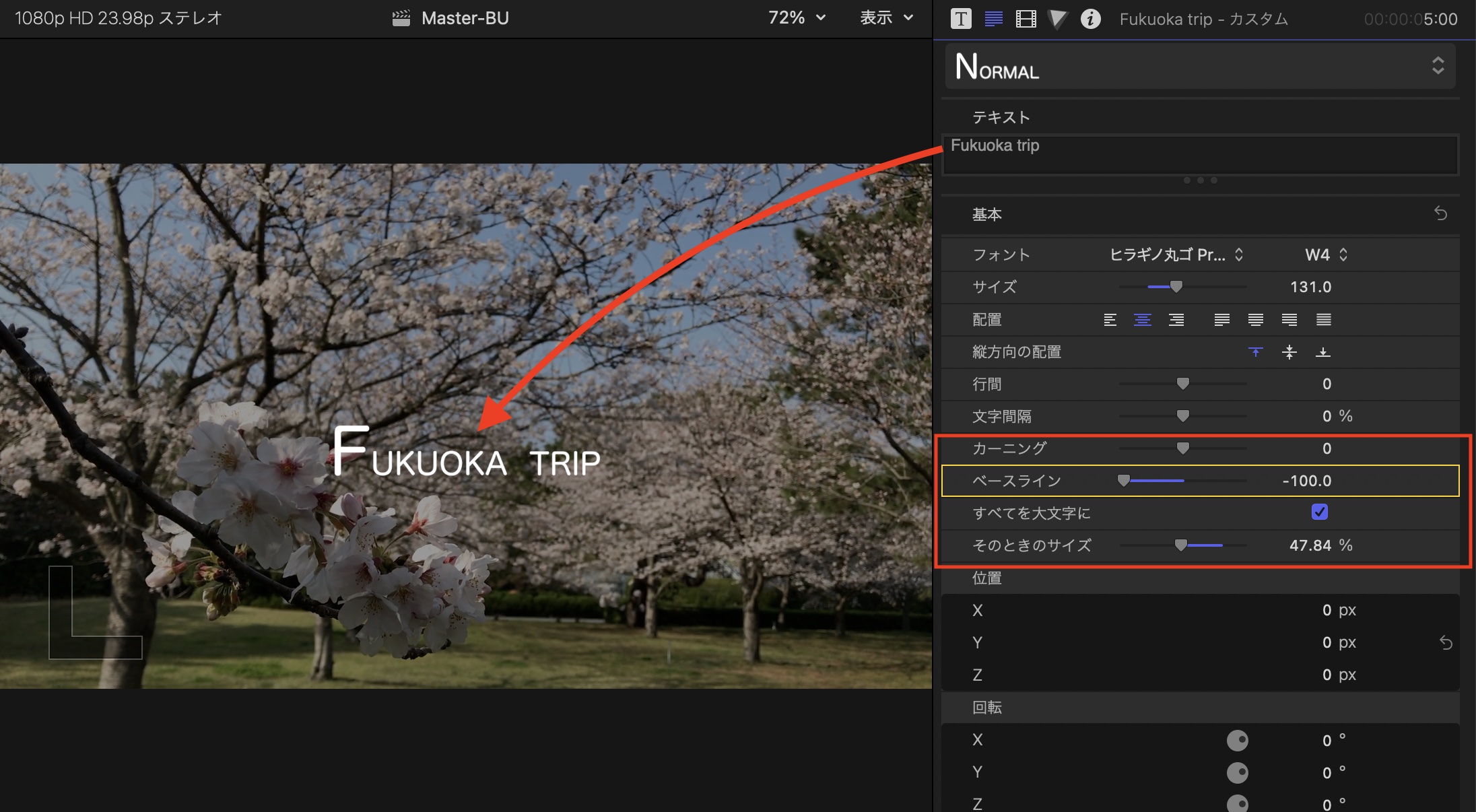Open the Generator inspector funnel icon
Screen dimensions: 1476x812
click(x=1058, y=19)
